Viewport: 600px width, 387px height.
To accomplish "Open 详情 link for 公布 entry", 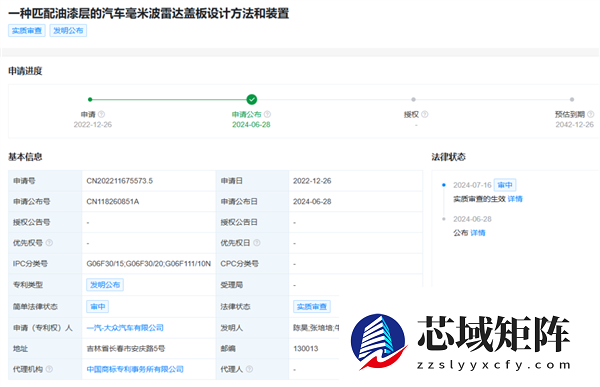I will click(478, 233).
